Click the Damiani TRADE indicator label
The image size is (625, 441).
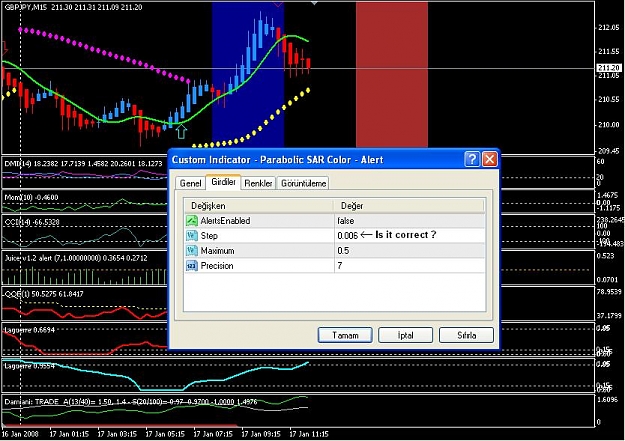(x=131, y=402)
